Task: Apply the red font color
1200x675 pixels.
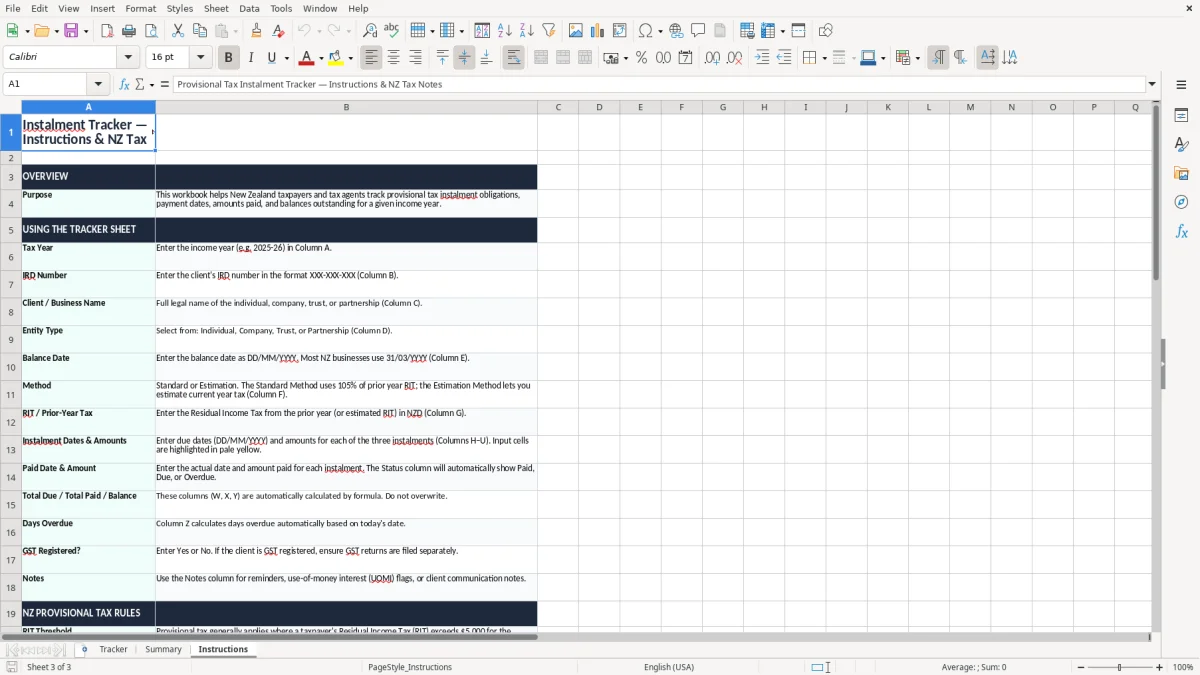Action: click(306, 58)
